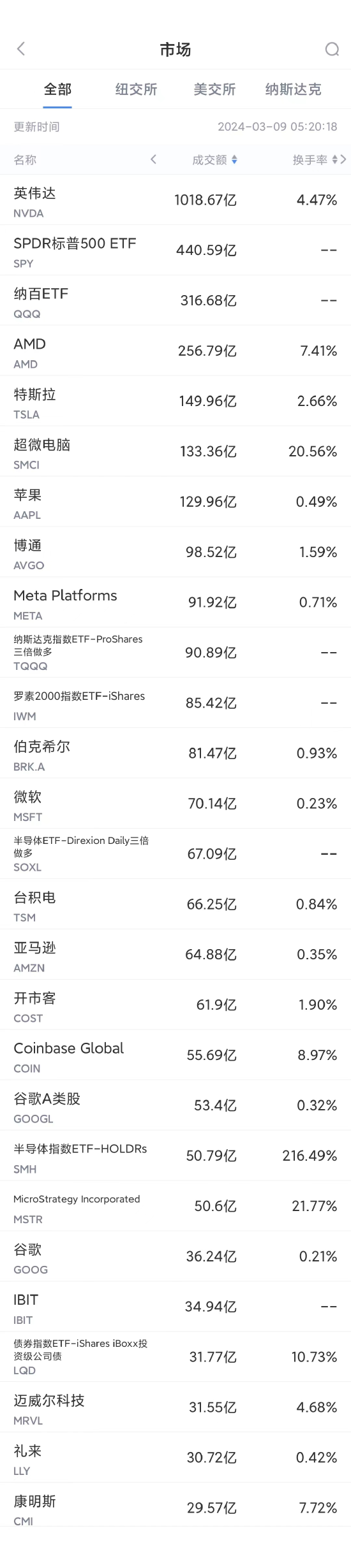Sort by 成交额 column arrows

click(234, 160)
